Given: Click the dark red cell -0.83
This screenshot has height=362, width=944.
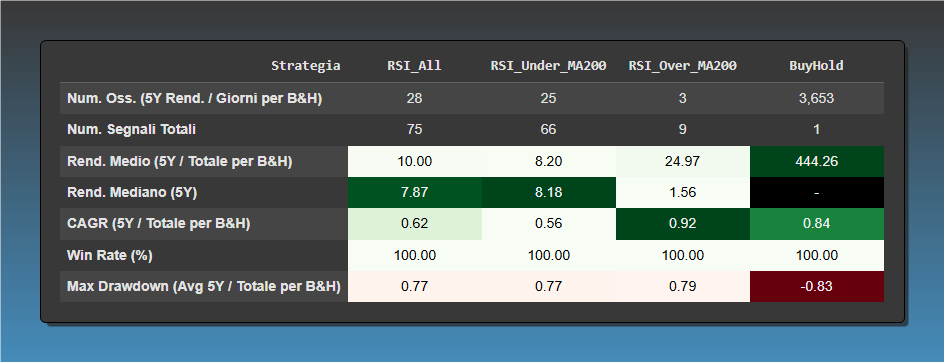Looking at the screenshot, I should [x=817, y=287].
